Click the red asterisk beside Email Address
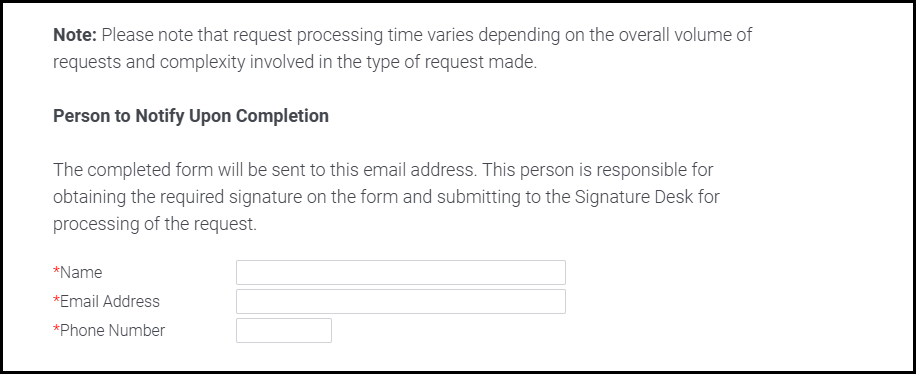Viewport: 916px width, 374px height. pyautogui.click(x=57, y=300)
